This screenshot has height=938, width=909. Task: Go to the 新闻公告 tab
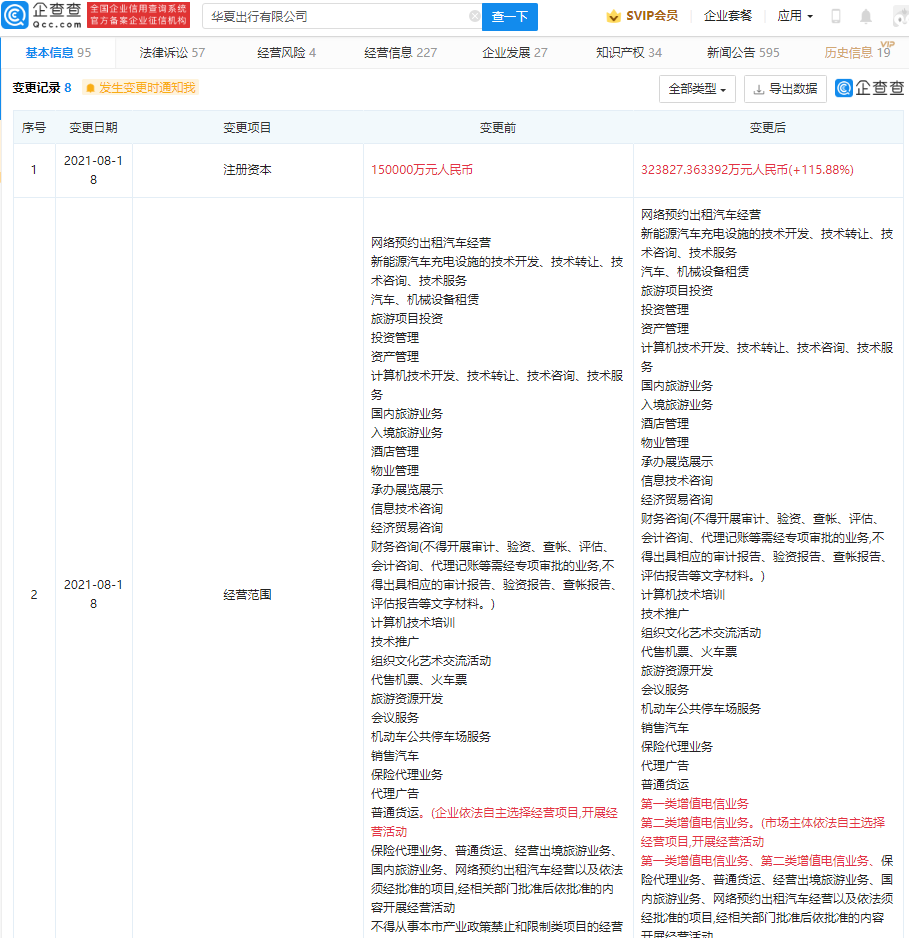tap(743, 53)
